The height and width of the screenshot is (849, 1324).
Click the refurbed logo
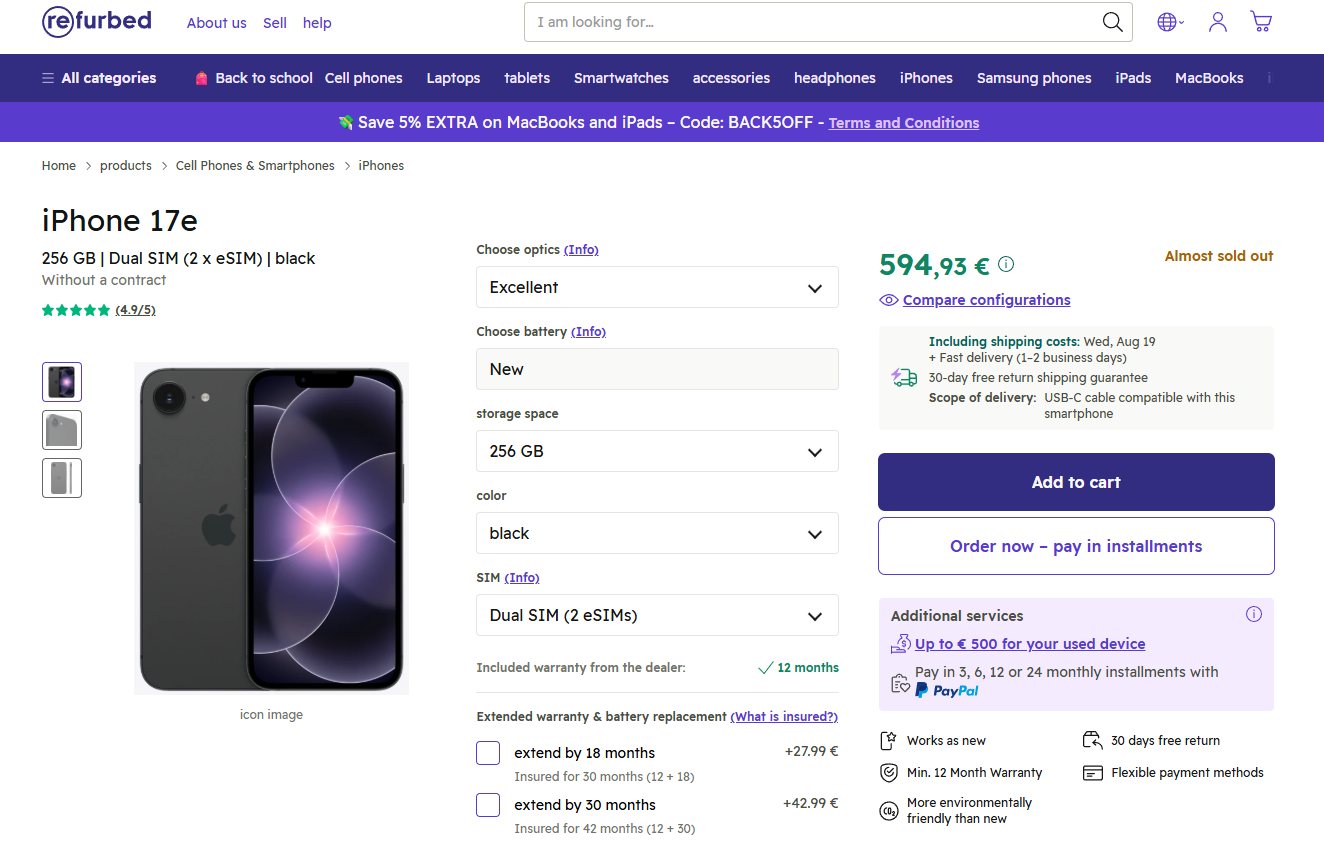[x=97, y=22]
